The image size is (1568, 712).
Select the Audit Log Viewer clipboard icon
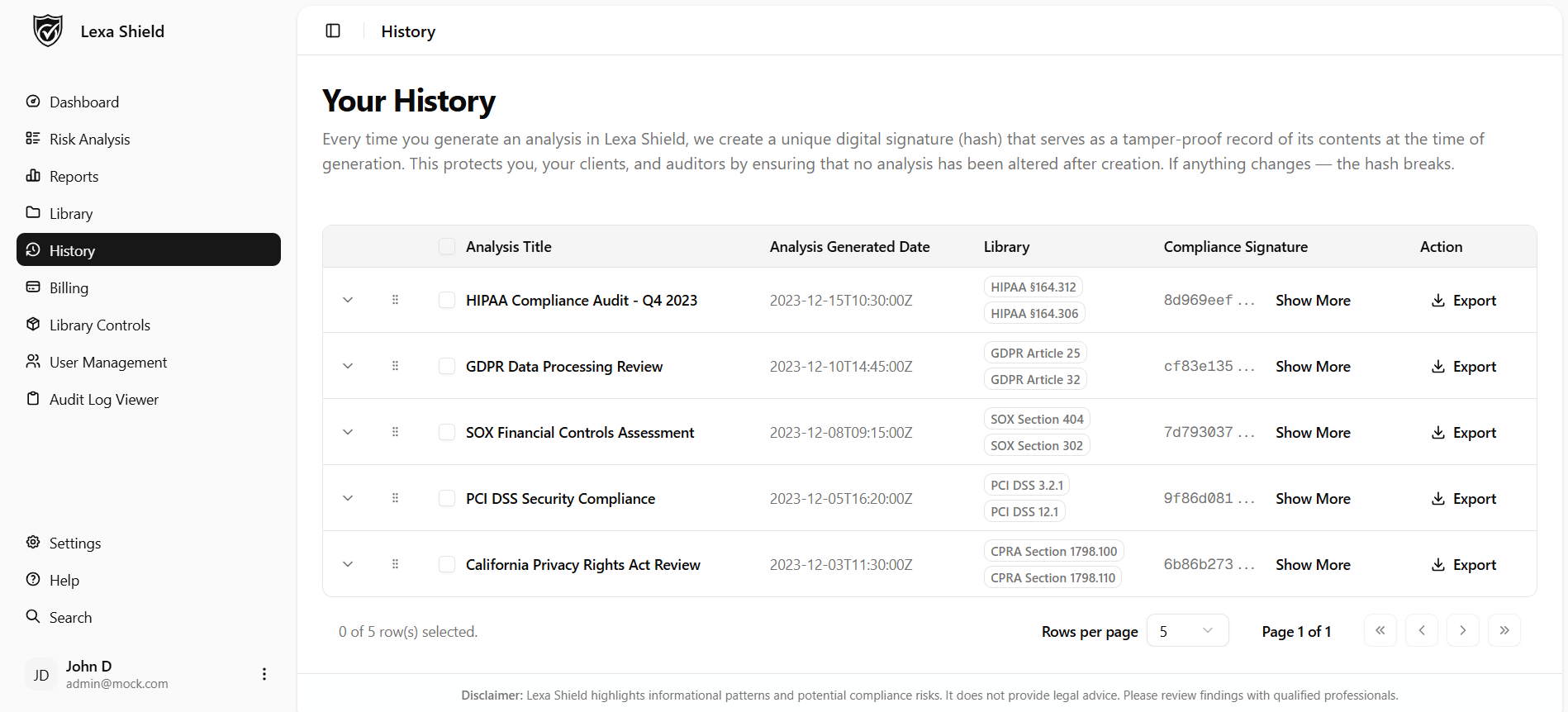[33, 399]
